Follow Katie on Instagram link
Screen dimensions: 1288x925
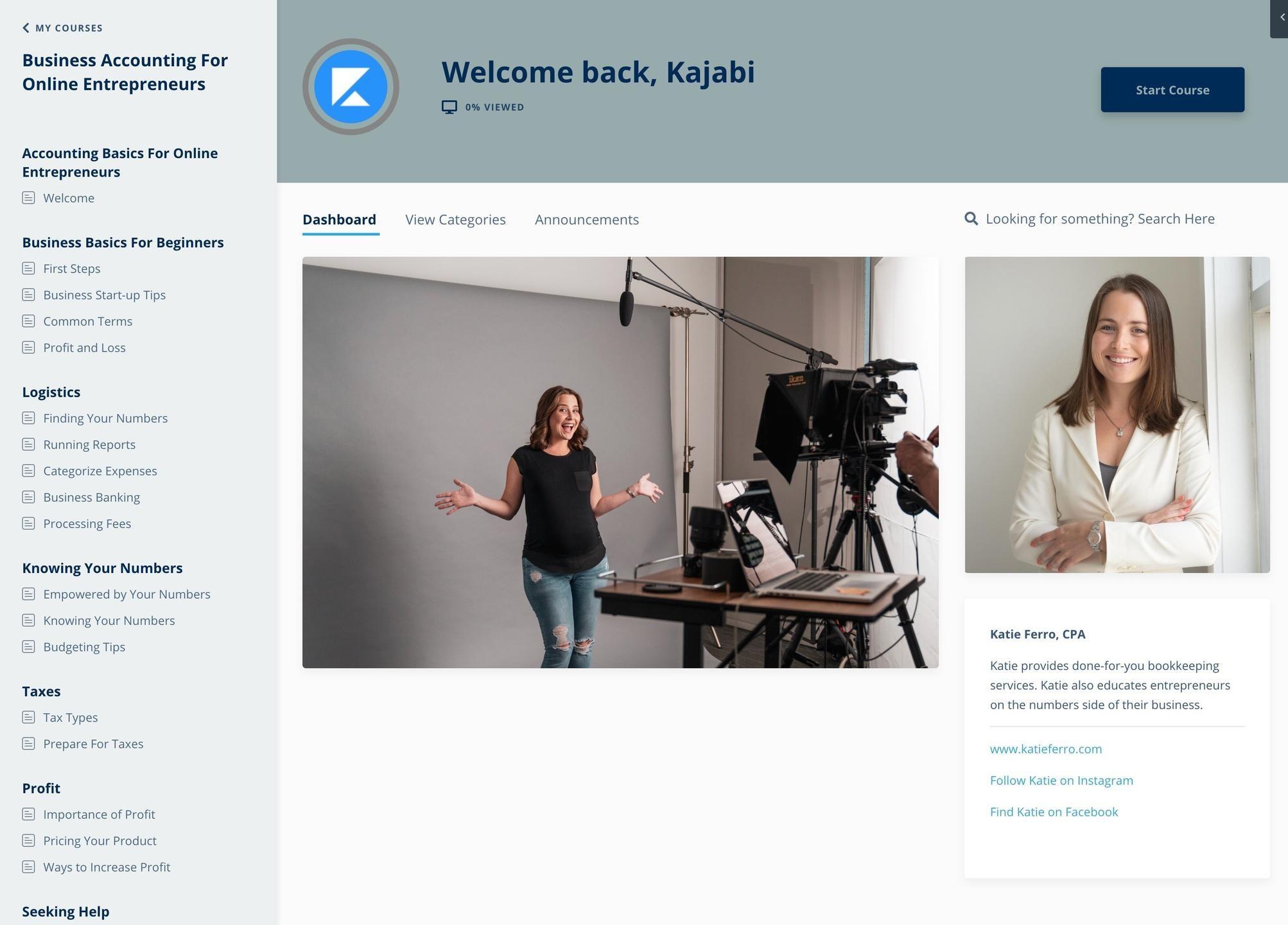(x=1061, y=780)
